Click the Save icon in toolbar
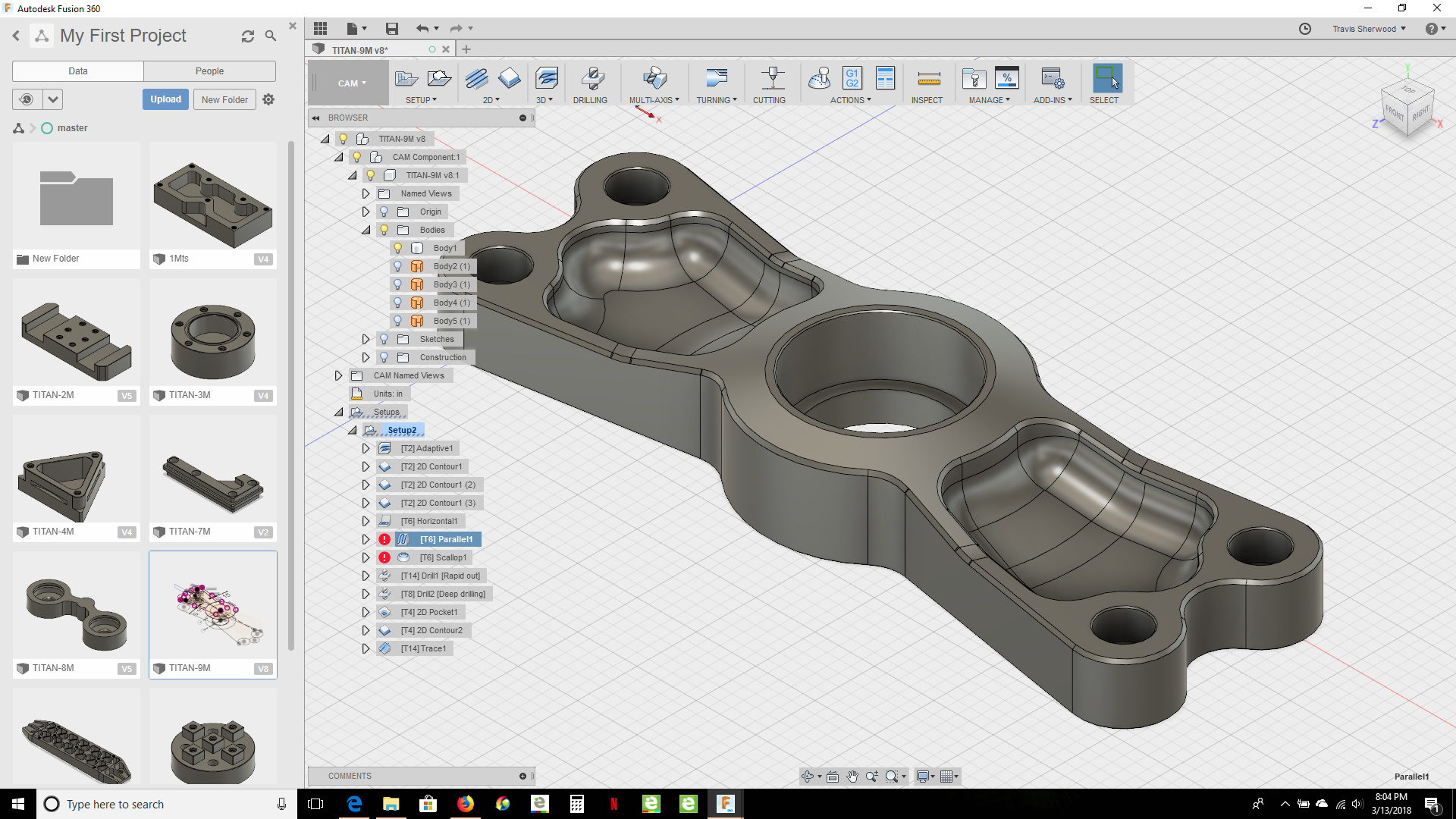 coord(391,29)
